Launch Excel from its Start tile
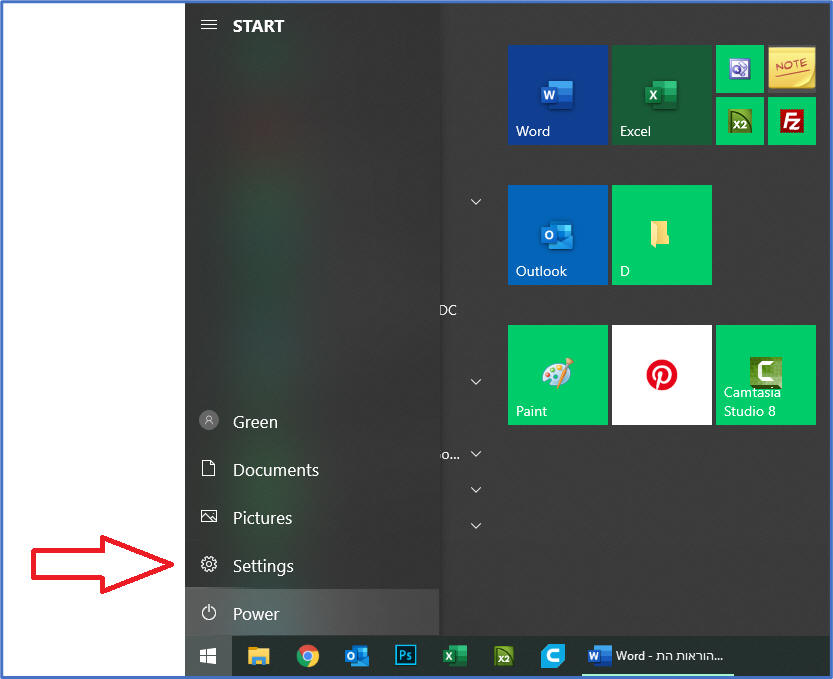The width and height of the screenshot is (833, 679). [x=661, y=95]
